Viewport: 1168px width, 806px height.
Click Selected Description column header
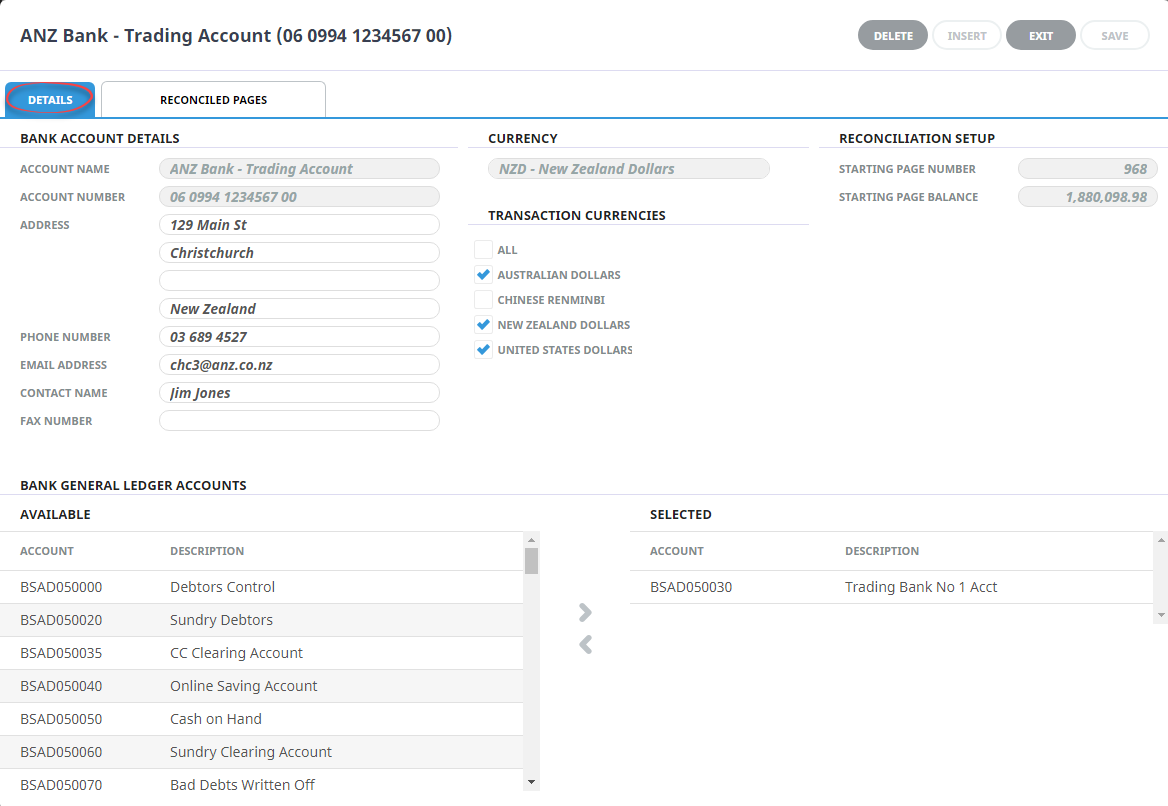(882, 551)
